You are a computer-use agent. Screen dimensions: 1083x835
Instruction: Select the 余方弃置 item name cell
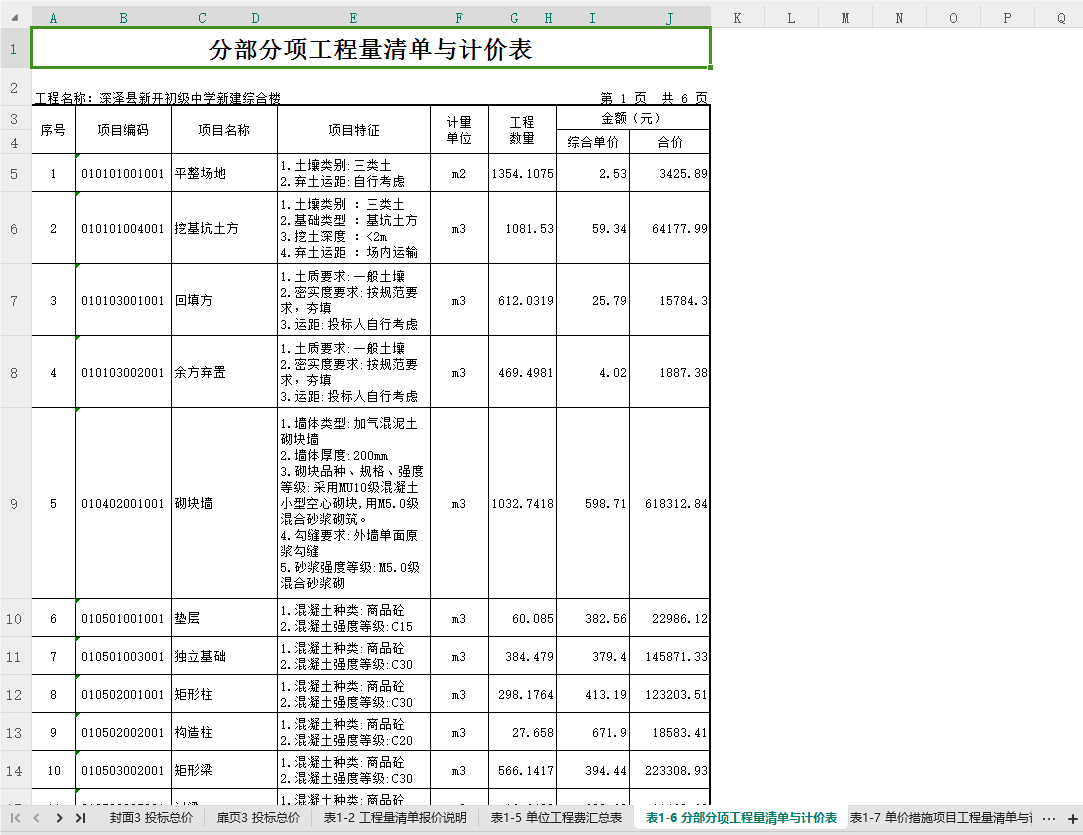pos(224,372)
